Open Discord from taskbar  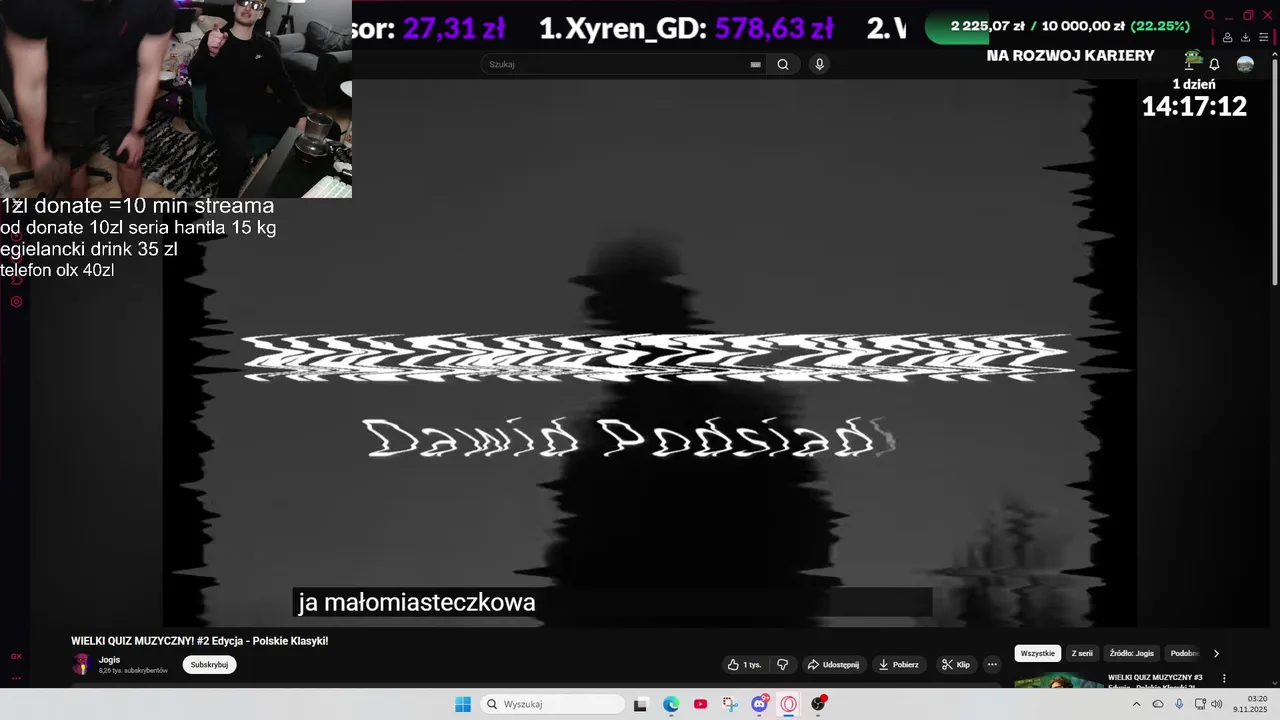760,704
